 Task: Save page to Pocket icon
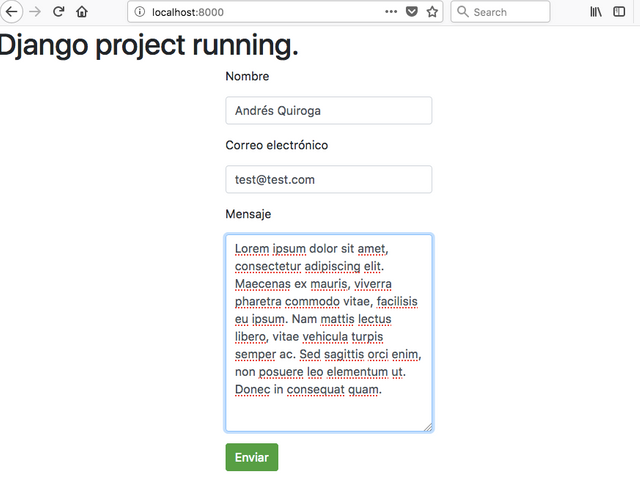[412, 12]
